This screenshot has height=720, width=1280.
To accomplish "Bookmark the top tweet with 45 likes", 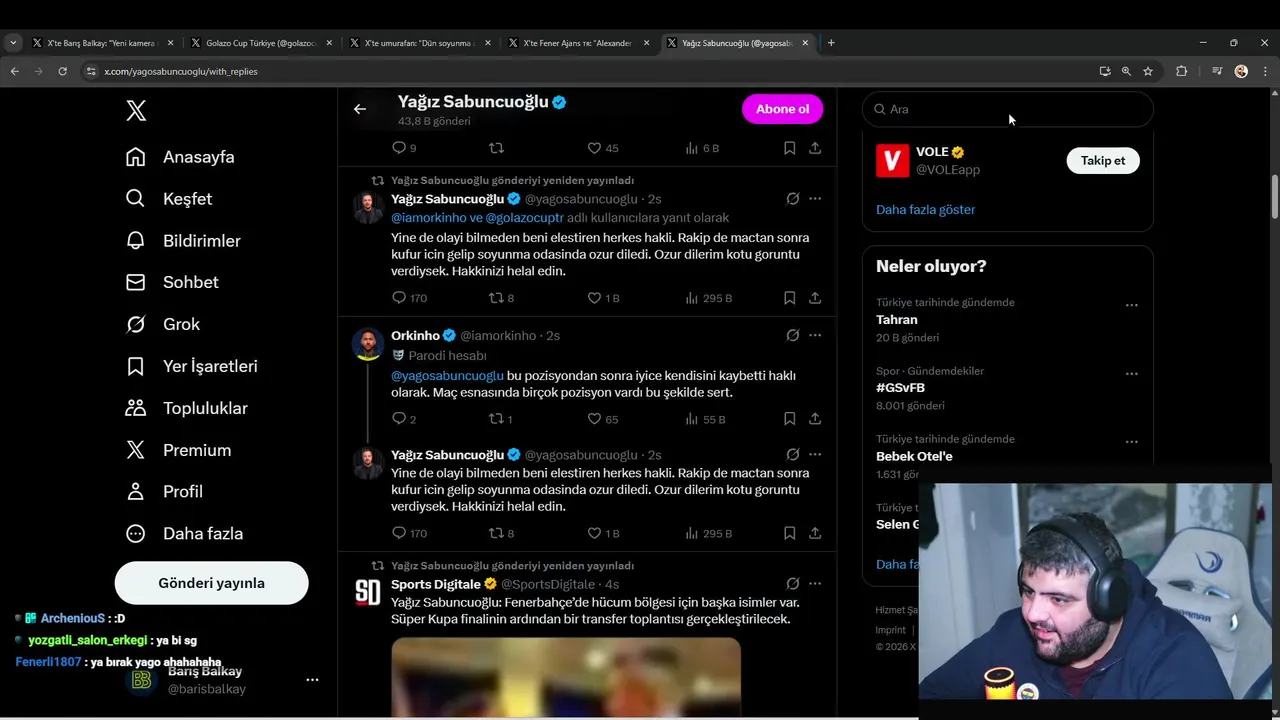I will 789,148.
